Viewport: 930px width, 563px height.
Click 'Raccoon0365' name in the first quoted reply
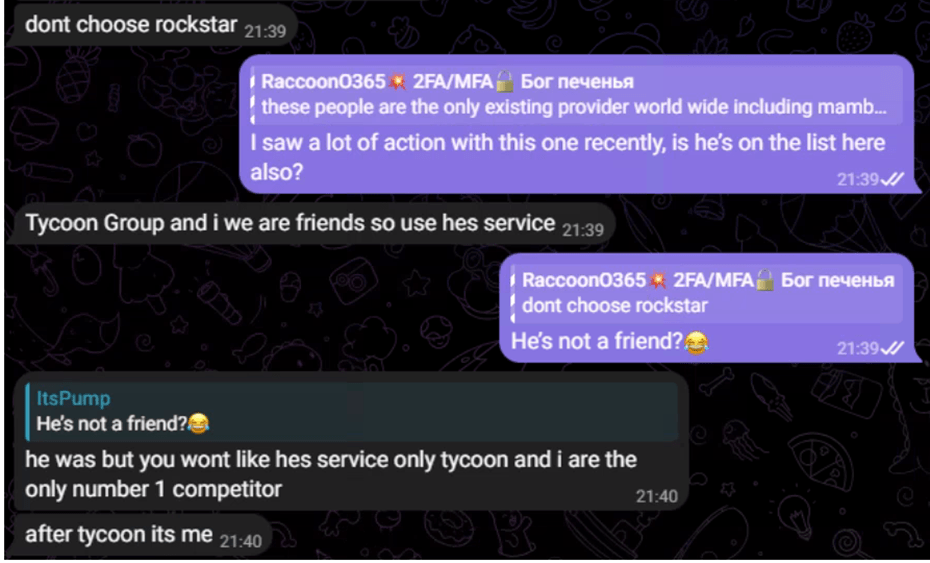[323, 81]
